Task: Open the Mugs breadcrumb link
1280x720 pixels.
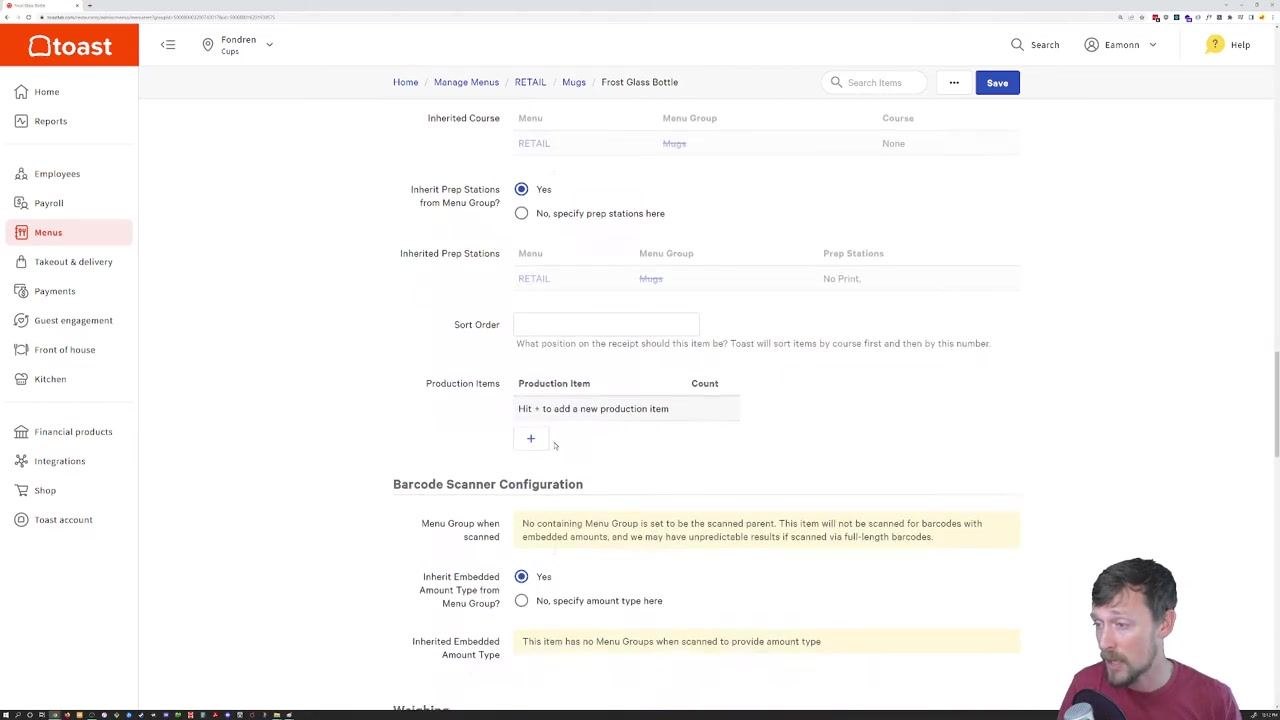Action: coord(574,82)
